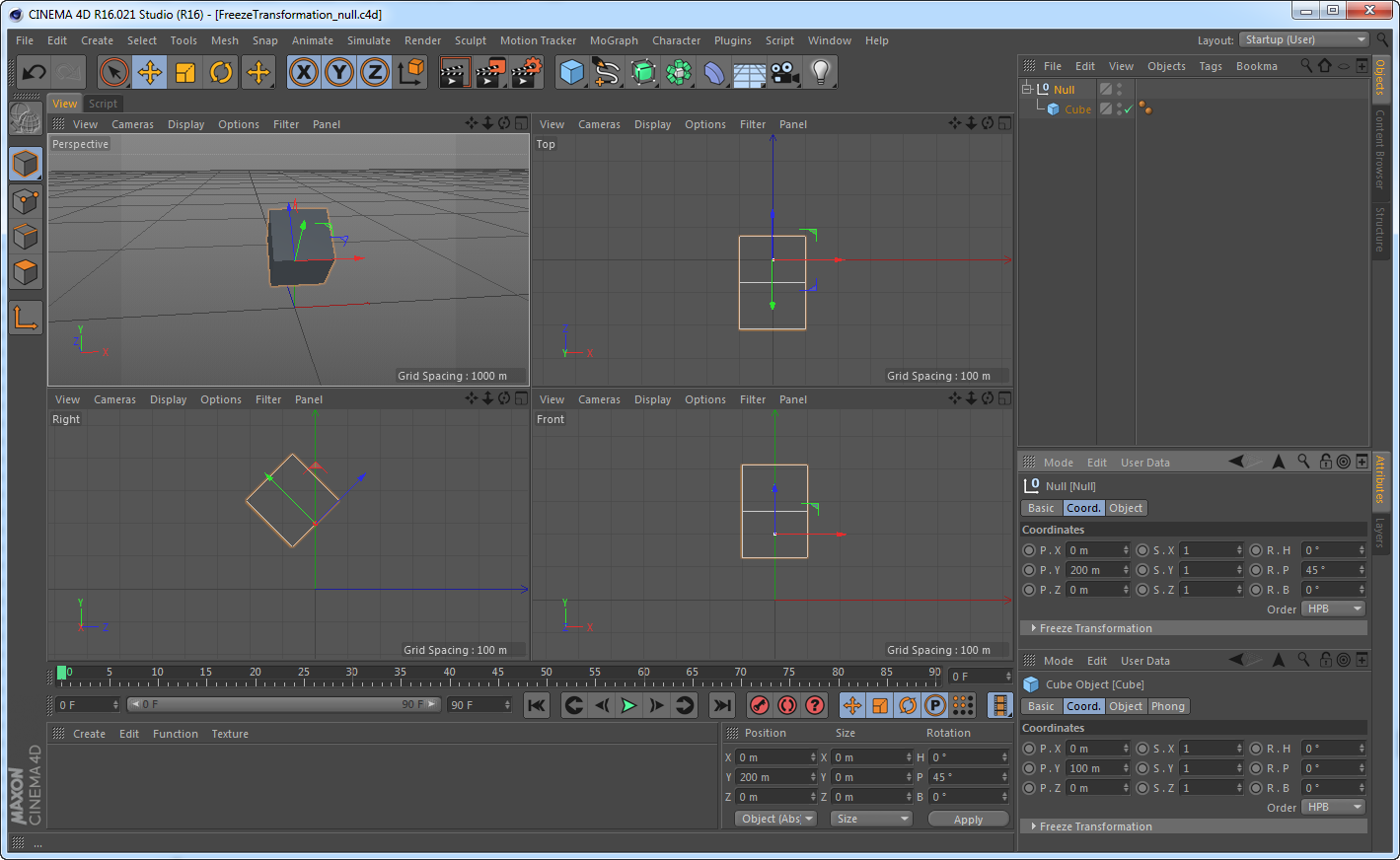The image size is (1400, 860).
Task: Open the Size mode dropdown
Action: point(870,819)
